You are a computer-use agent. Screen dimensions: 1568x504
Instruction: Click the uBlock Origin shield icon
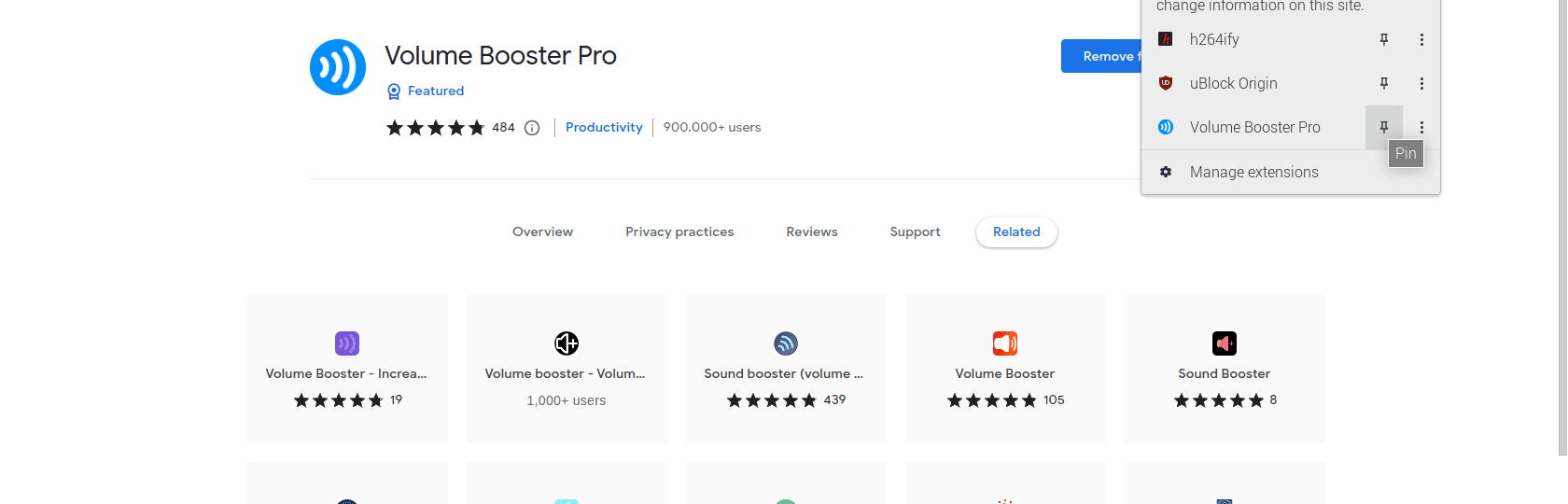(1166, 83)
